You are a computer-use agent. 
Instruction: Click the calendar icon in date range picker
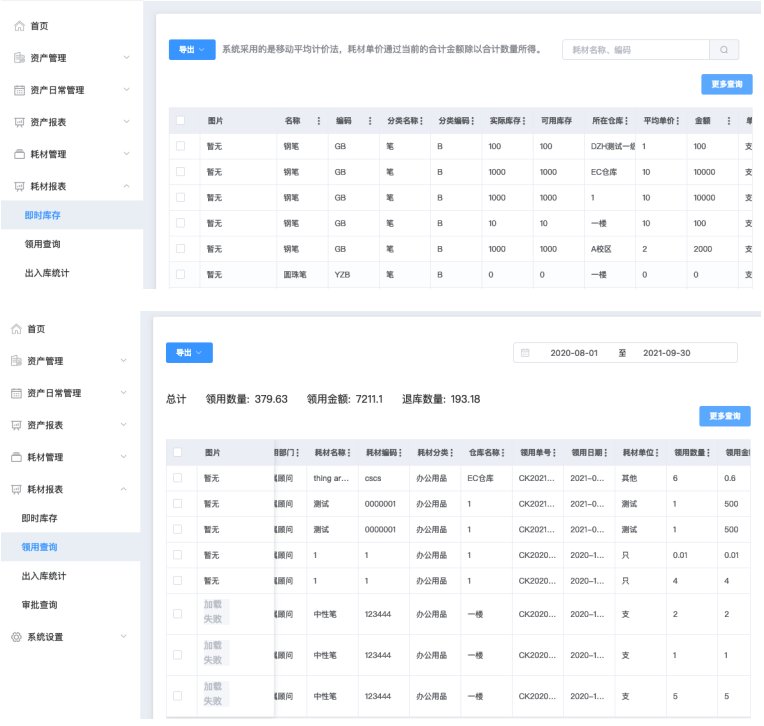pyautogui.click(x=525, y=353)
